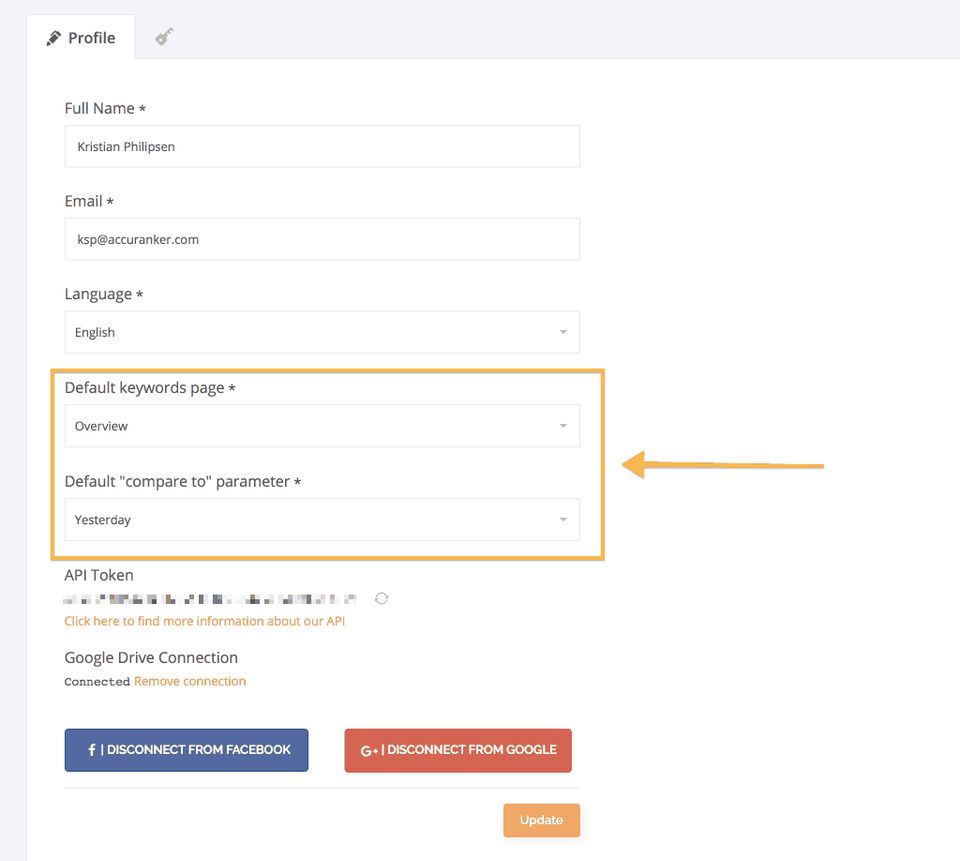Focus the Email input field
This screenshot has width=960, height=861.
click(x=322, y=239)
